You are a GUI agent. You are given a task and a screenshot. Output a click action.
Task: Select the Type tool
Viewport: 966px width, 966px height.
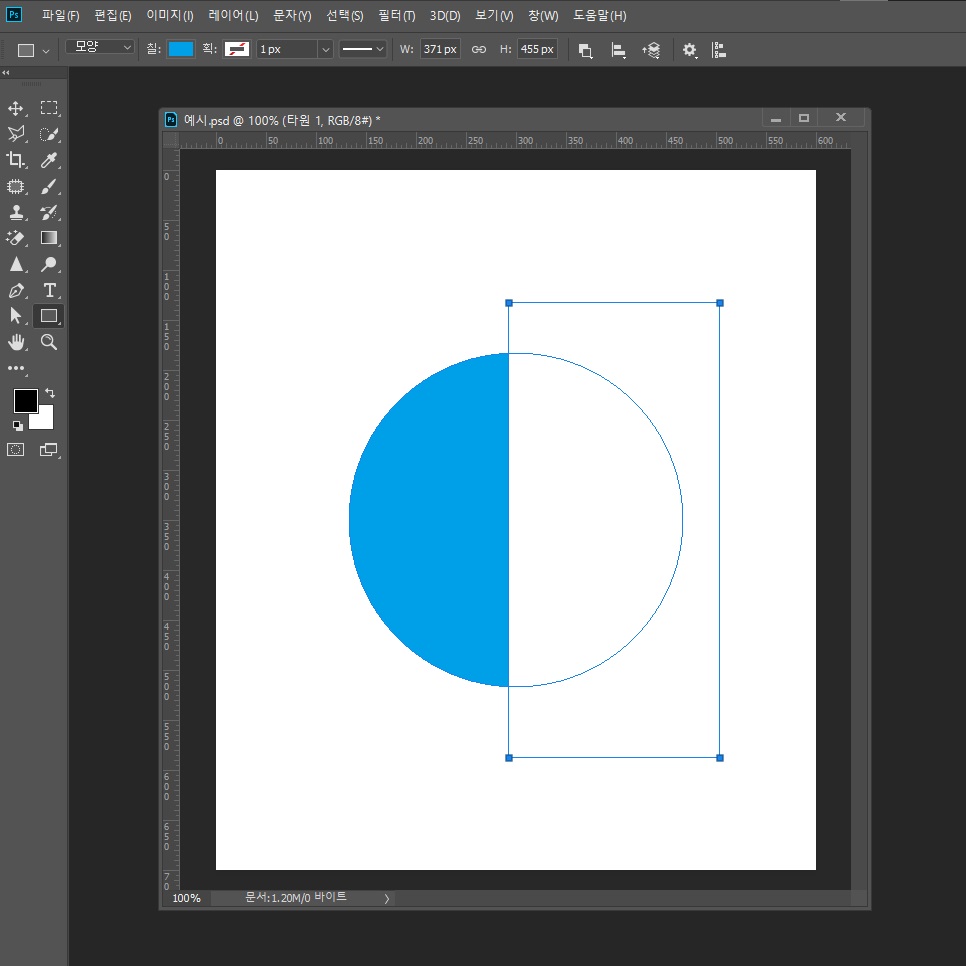pos(49,290)
